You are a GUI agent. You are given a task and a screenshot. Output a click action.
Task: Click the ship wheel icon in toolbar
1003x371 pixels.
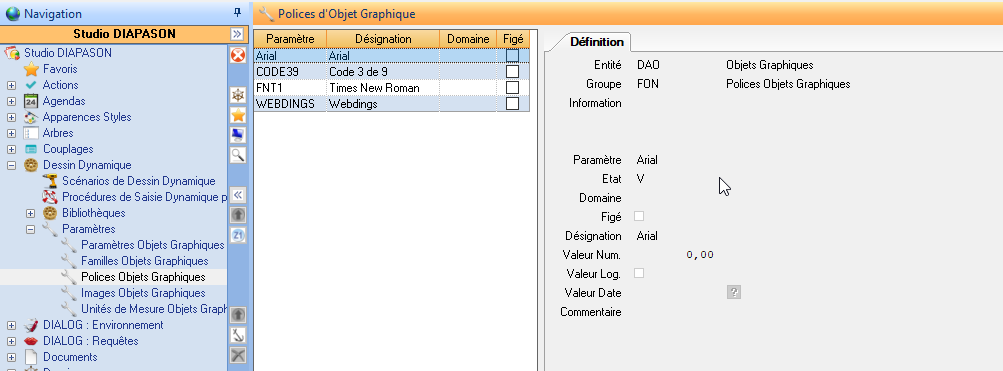[238, 95]
